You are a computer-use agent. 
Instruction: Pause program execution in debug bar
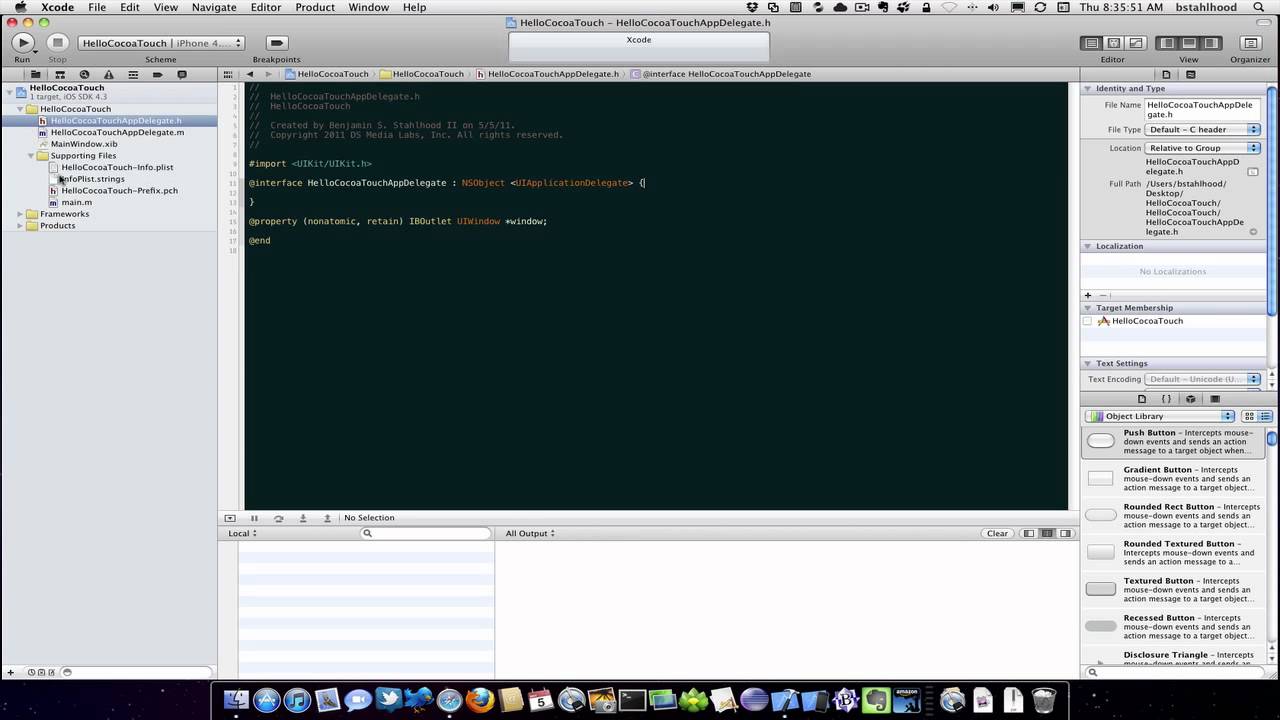pyautogui.click(x=254, y=518)
